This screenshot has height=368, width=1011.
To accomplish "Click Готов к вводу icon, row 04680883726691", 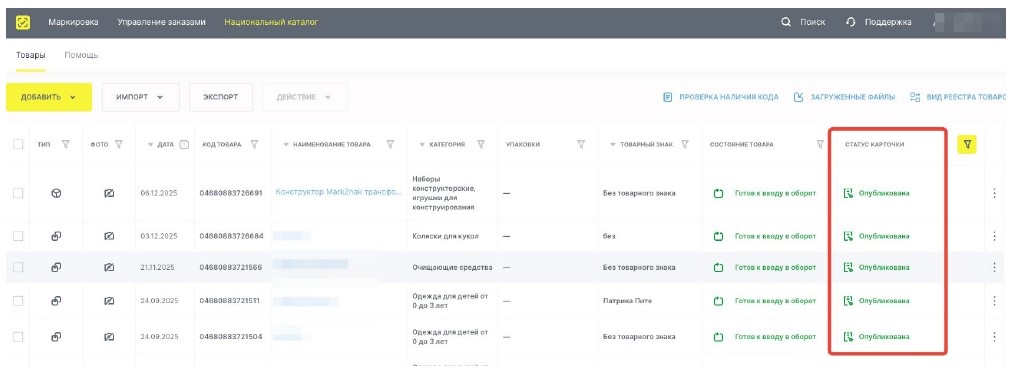I will 719,193.
